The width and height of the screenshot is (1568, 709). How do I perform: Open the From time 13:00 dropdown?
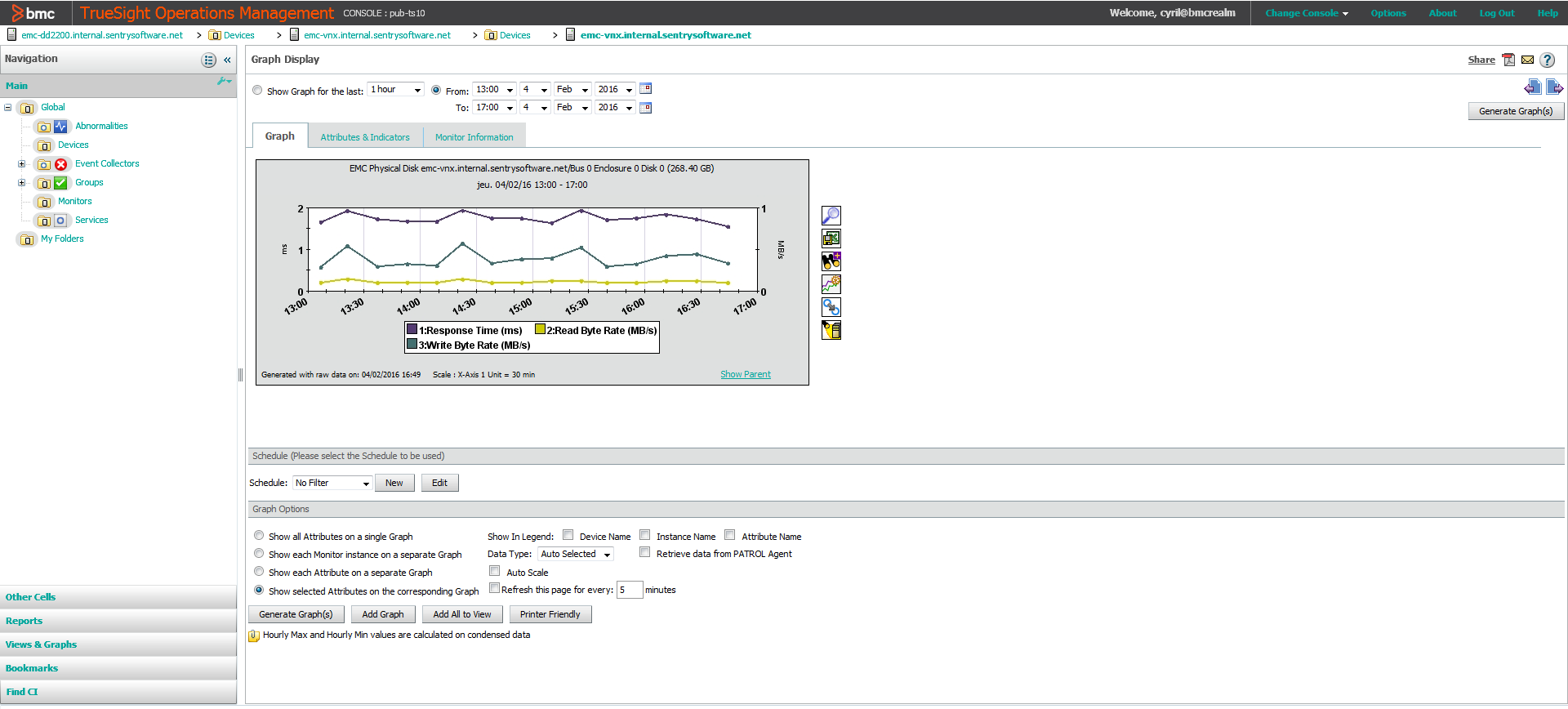coord(495,90)
